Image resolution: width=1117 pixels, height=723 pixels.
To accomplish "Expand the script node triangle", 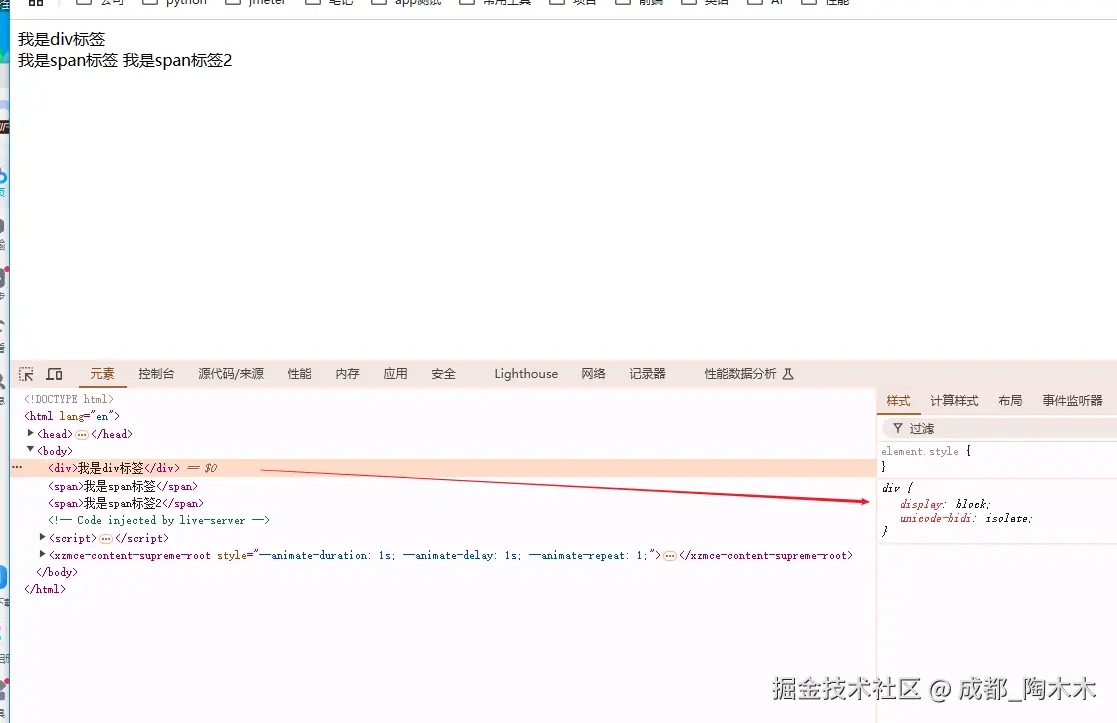I will [43, 537].
